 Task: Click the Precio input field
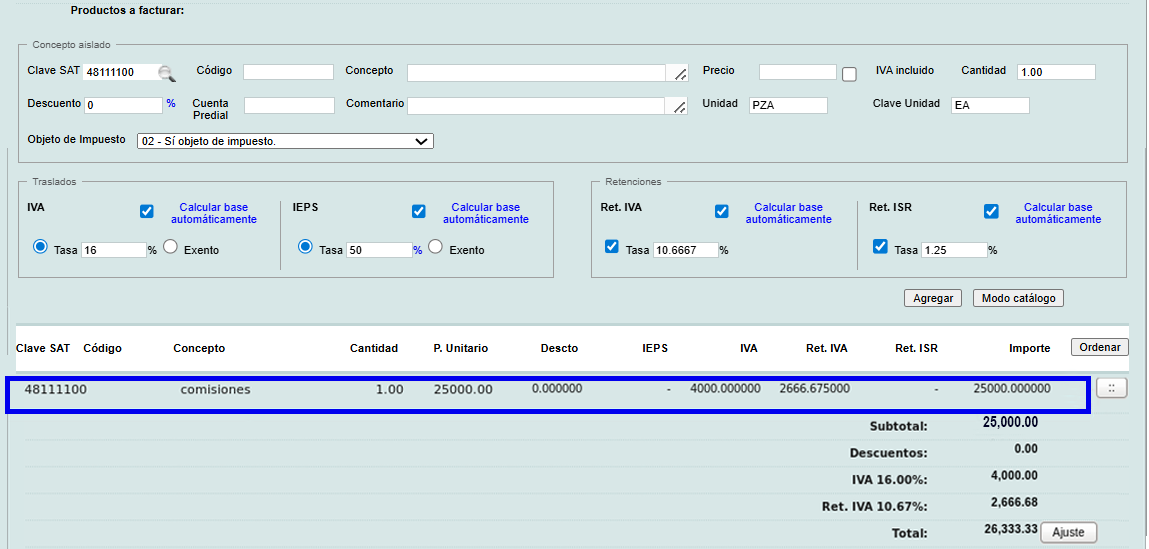(x=797, y=72)
